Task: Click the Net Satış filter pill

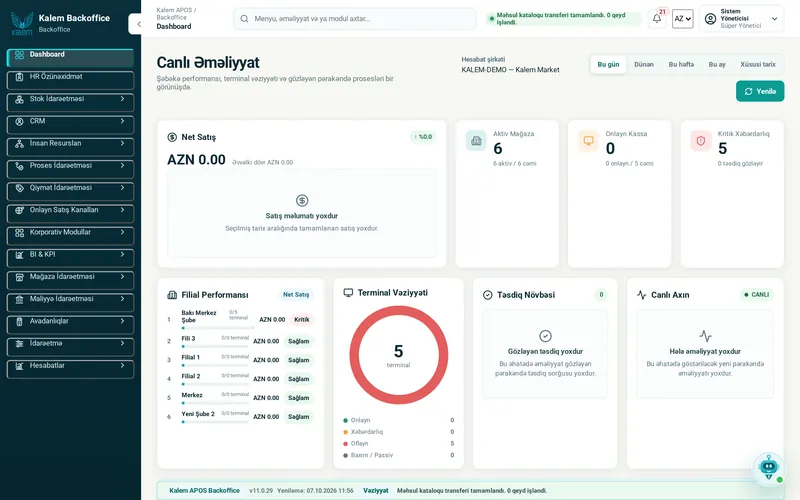Action: [x=296, y=295]
